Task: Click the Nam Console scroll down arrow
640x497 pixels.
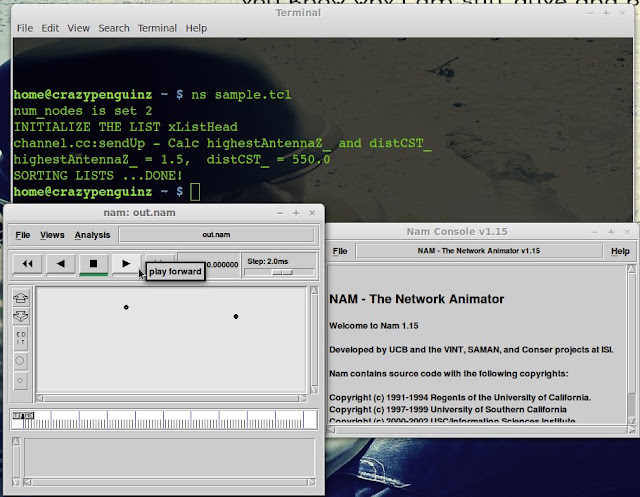Action: pos(631,420)
